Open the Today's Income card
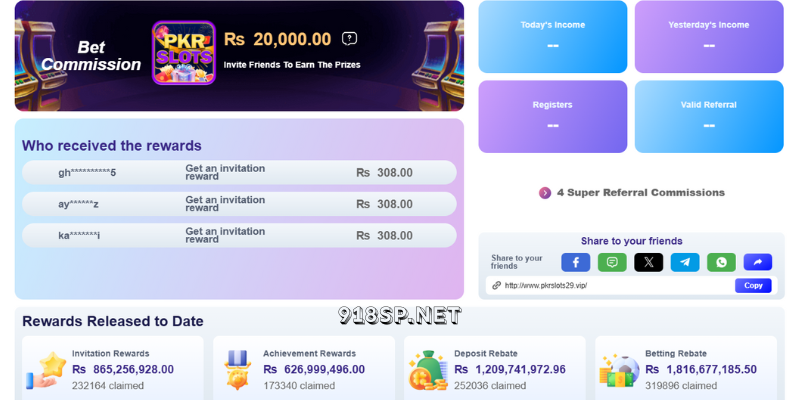Viewport: 800px width, 400px height. coord(553,37)
